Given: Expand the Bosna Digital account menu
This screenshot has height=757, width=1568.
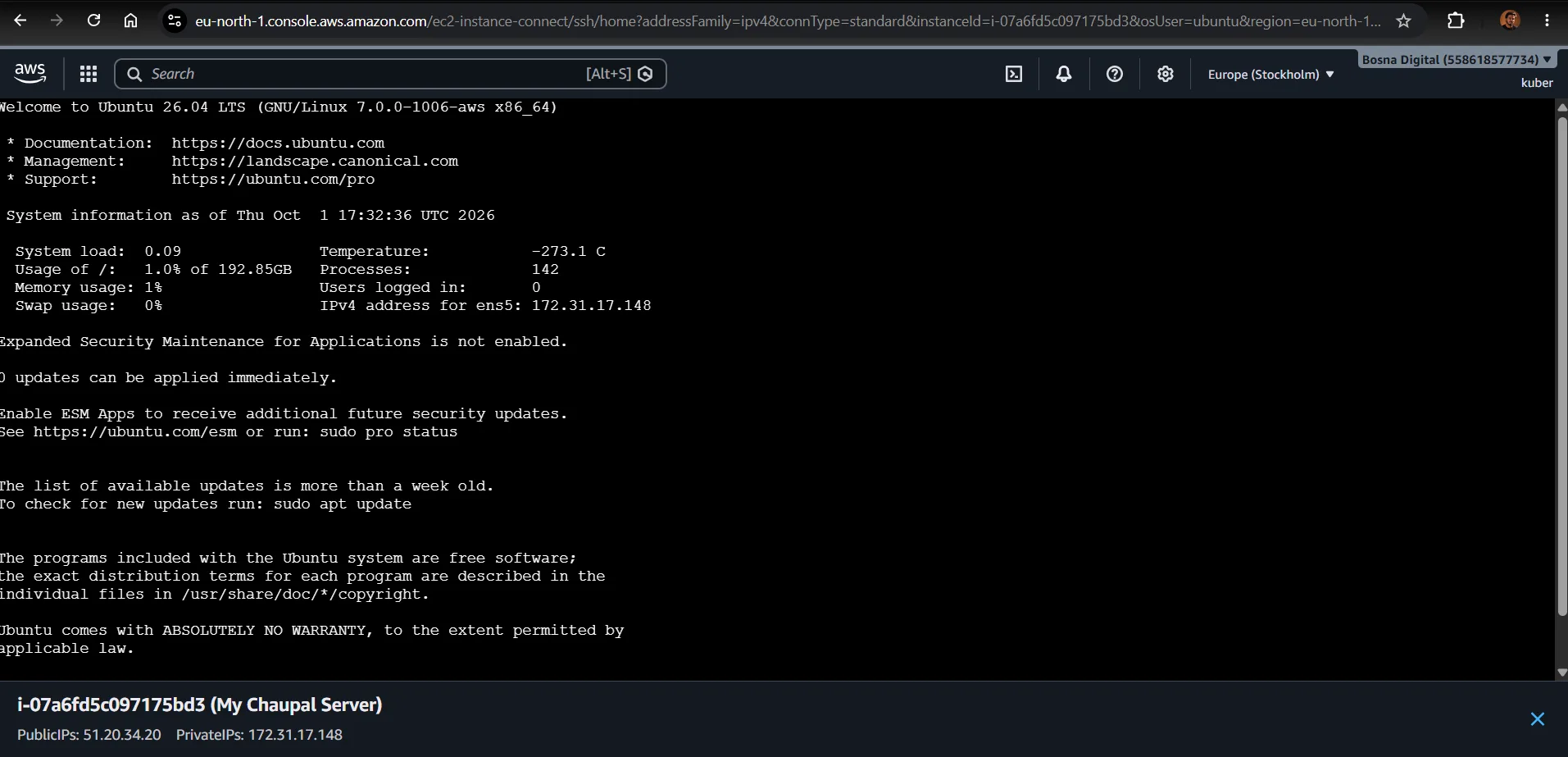Looking at the screenshot, I should (1457, 60).
